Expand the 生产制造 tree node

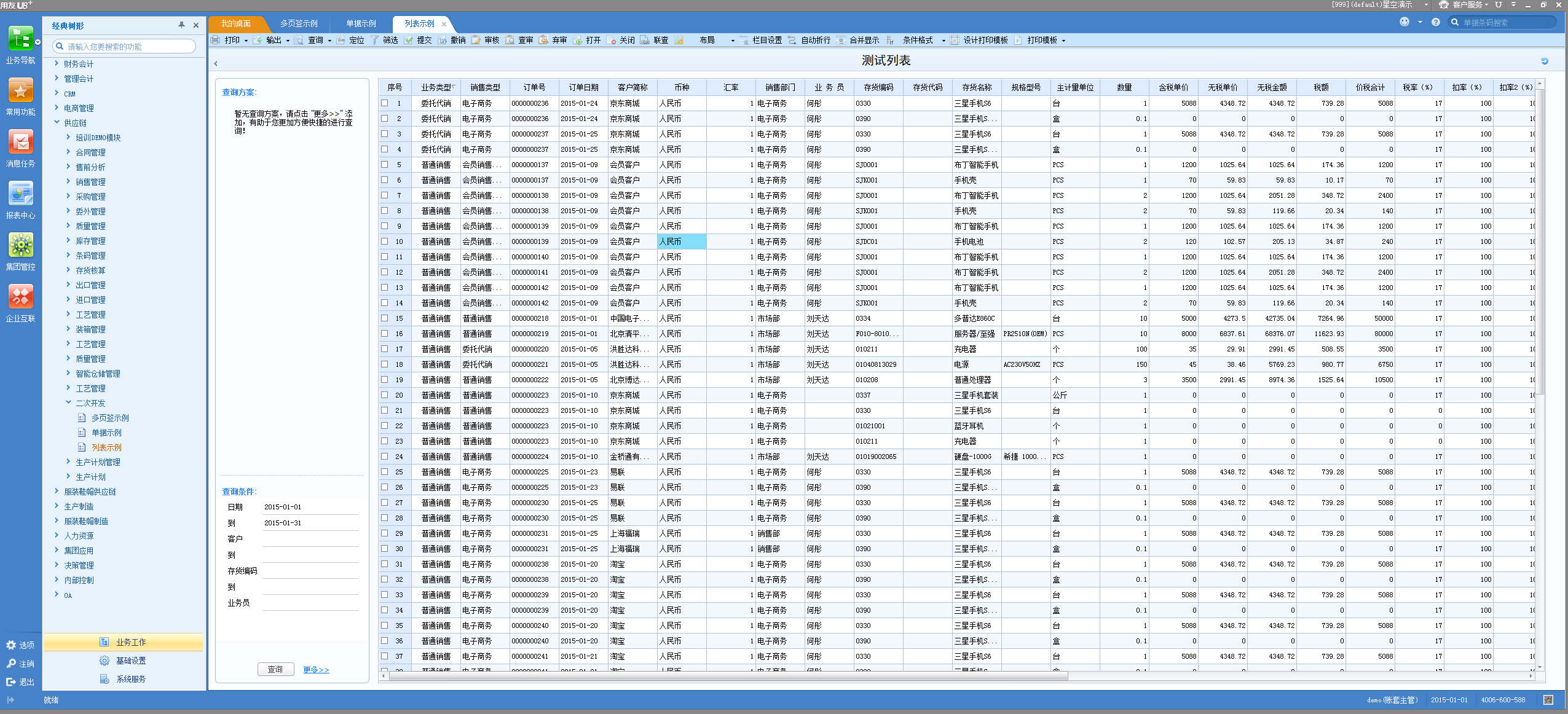pyautogui.click(x=57, y=506)
